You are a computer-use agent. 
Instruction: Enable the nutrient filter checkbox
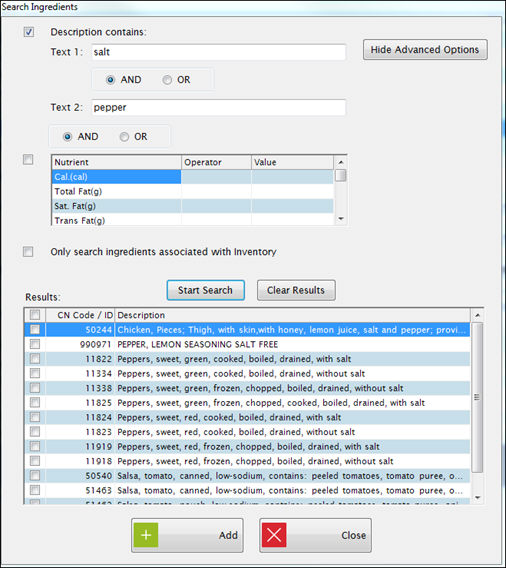[x=28, y=159]
